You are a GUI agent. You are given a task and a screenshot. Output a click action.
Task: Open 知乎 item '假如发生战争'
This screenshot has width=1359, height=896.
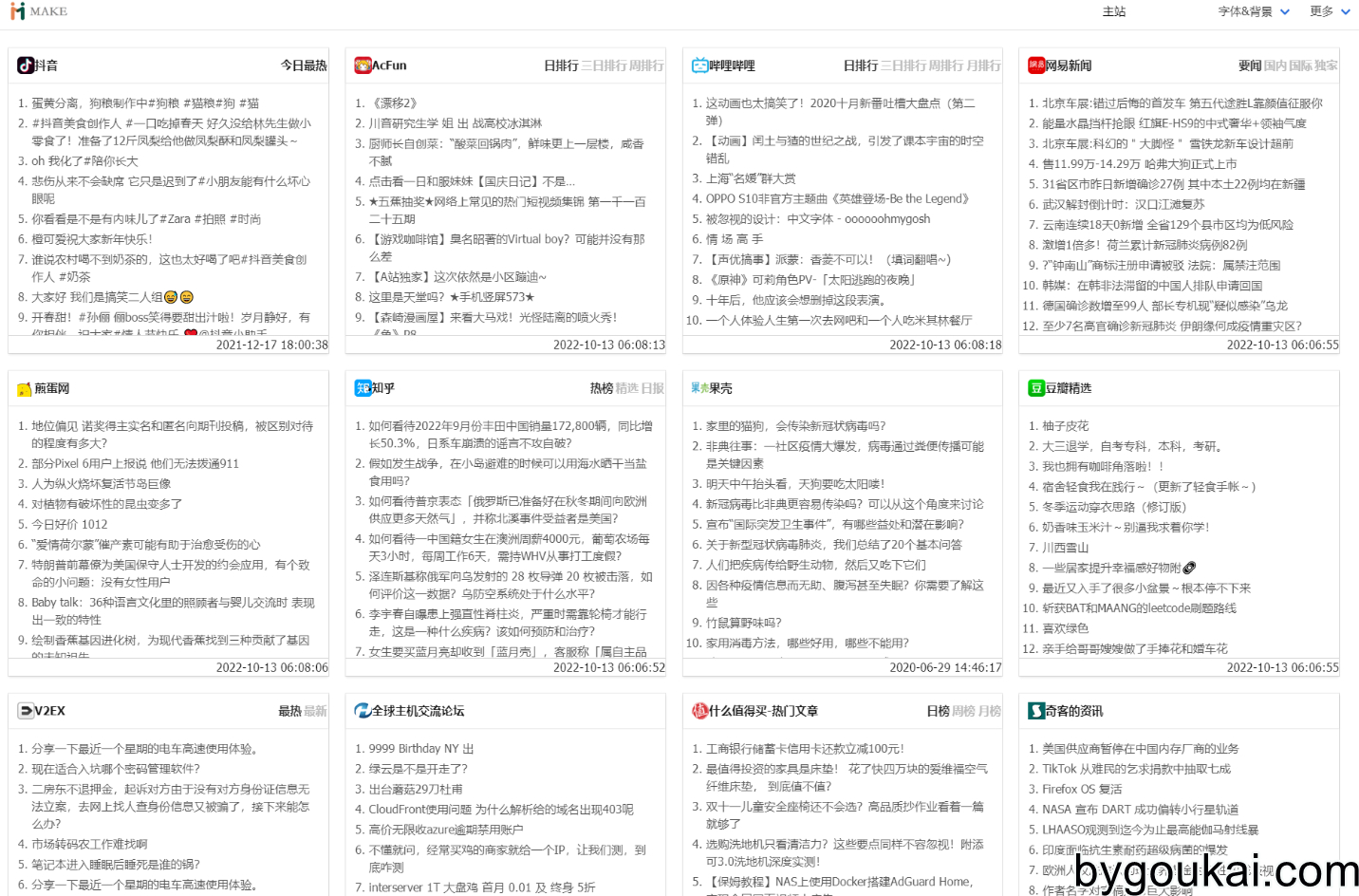pyautogui.click(x=508, y=472)
